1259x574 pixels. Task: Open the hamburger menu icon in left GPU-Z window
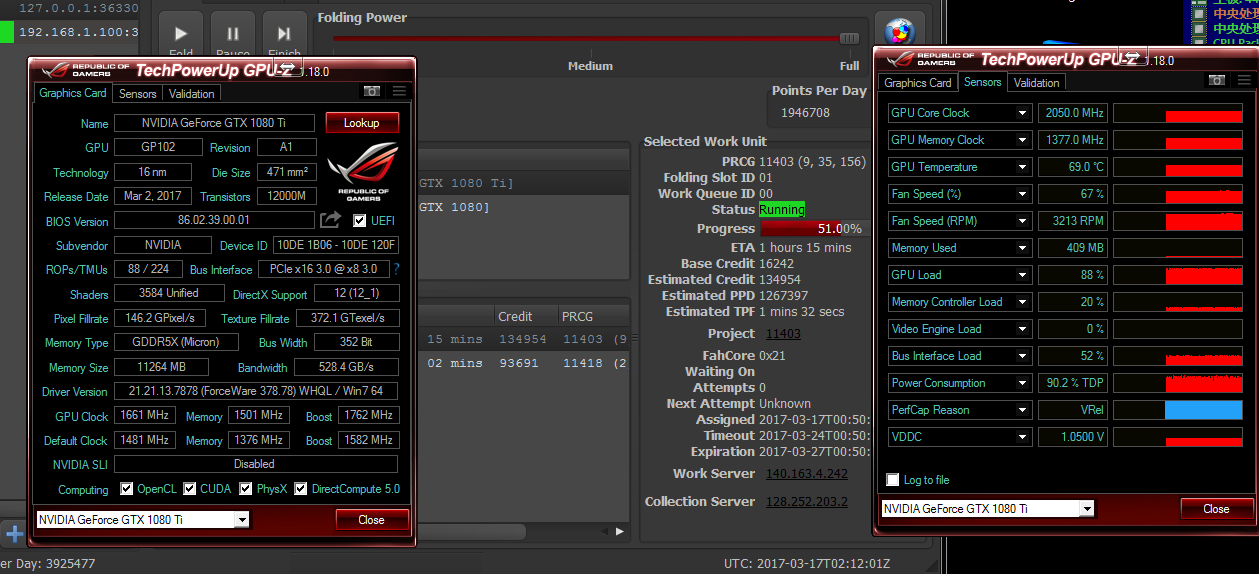pyautogui.click(x=399, y=91)
